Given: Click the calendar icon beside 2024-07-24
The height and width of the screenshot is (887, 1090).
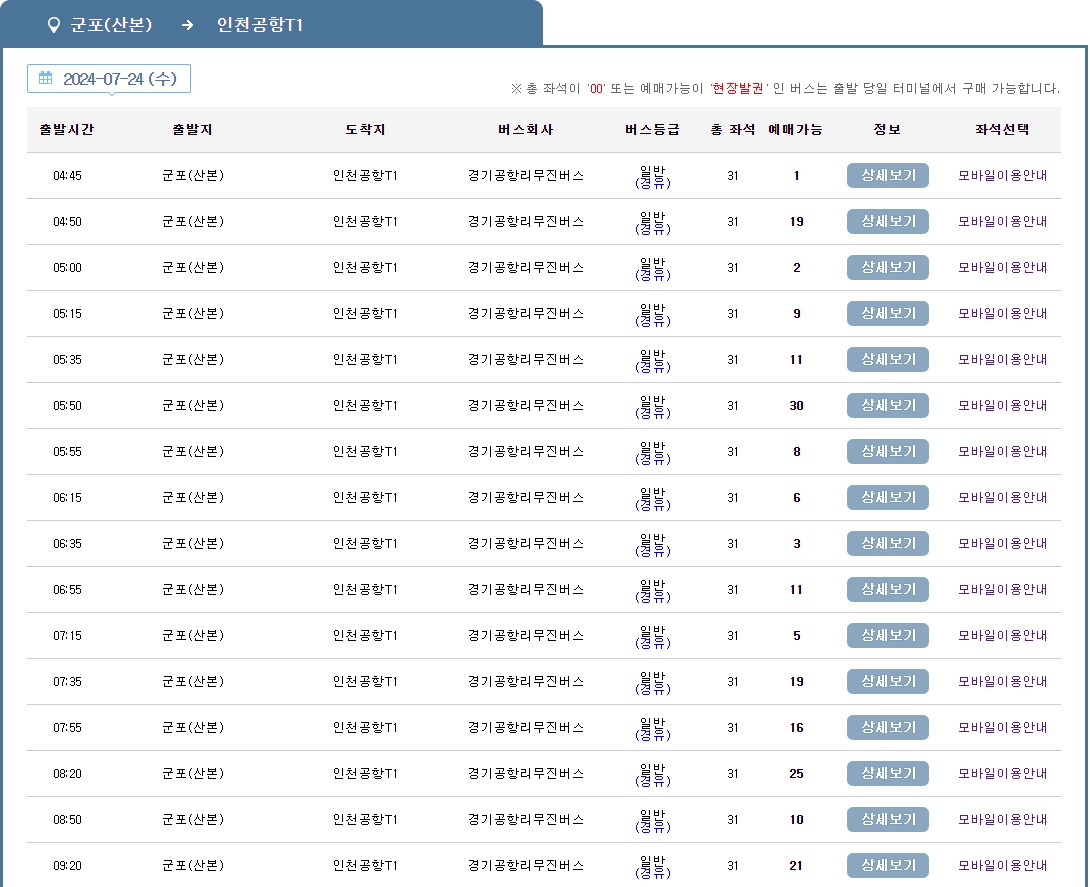Looking at the screenshot, I should click(45, 78).
